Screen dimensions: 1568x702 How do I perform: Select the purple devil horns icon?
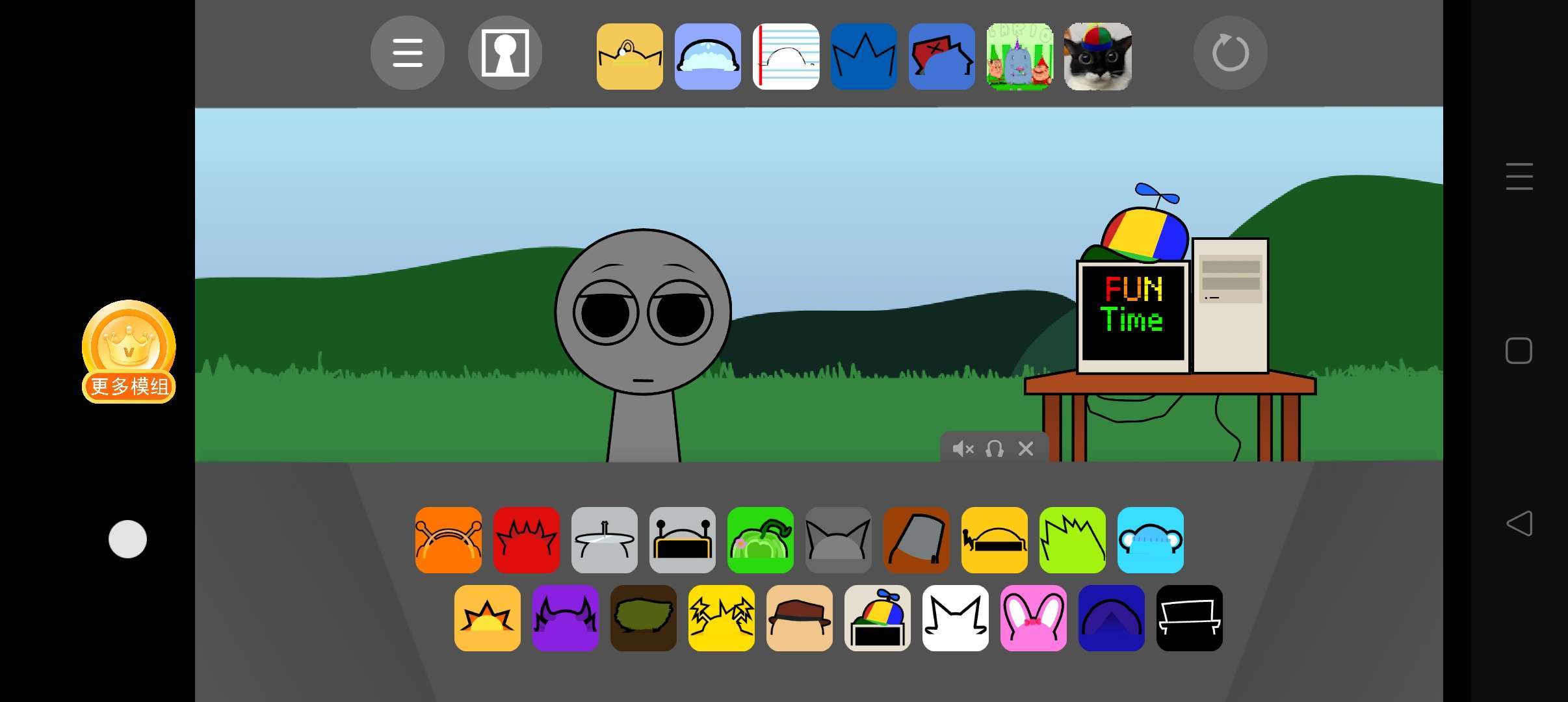coord(566,618)
